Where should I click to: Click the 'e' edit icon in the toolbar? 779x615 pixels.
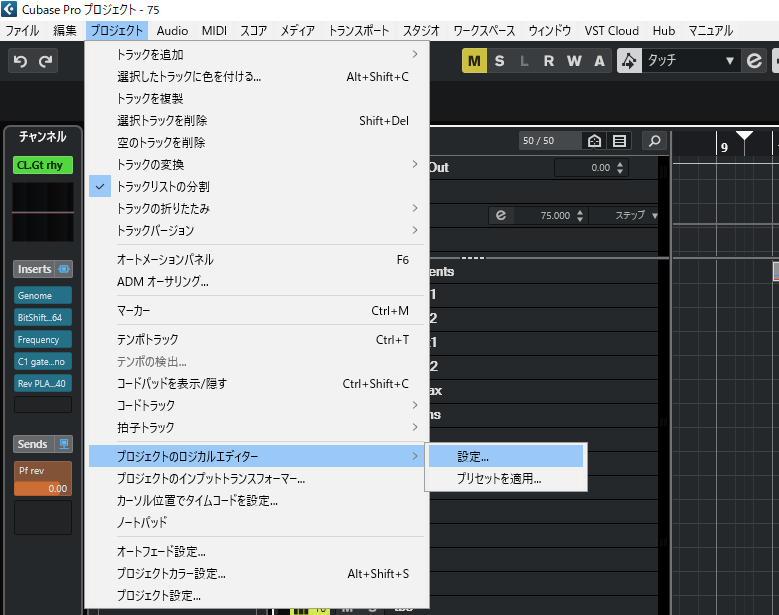pyautogui.click(x=755, y=61)
